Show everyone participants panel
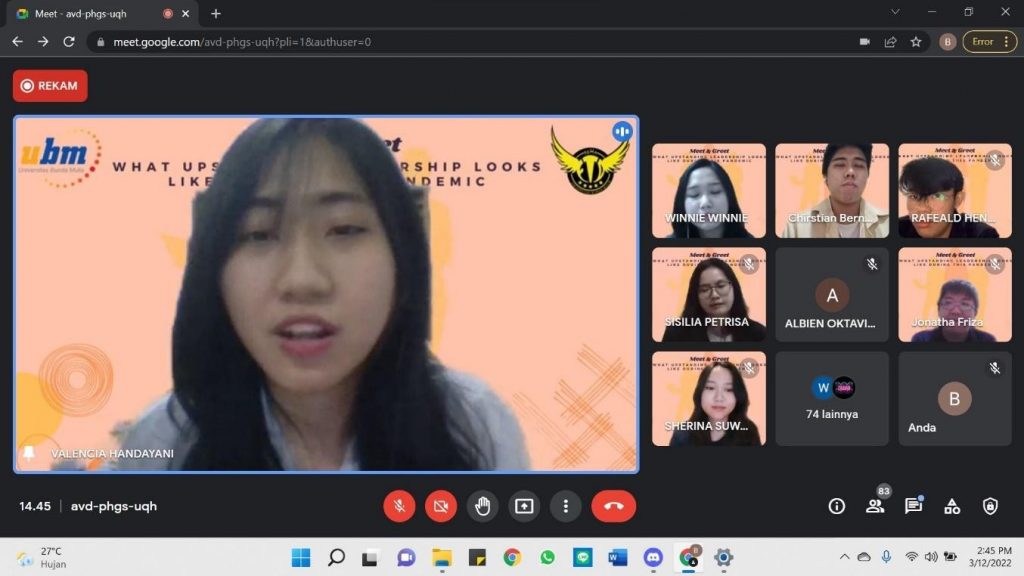This screenshot has height=576, width=1024. [875, 506]
